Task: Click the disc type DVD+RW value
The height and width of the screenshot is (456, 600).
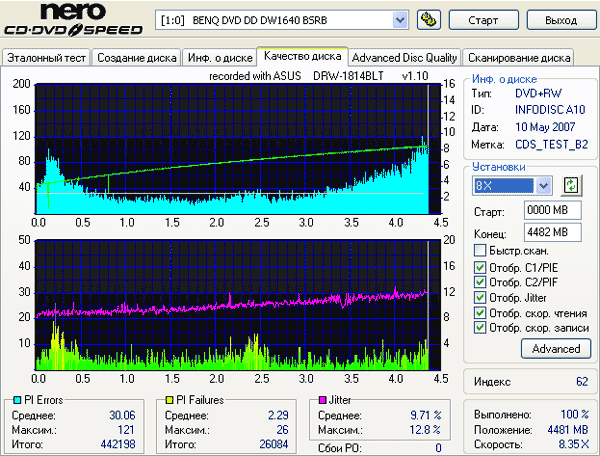Action: click(x=538, y=93)
